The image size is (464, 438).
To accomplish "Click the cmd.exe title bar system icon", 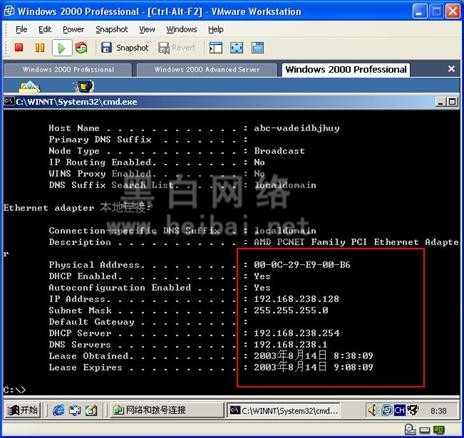I will click(x=9, y=101).
